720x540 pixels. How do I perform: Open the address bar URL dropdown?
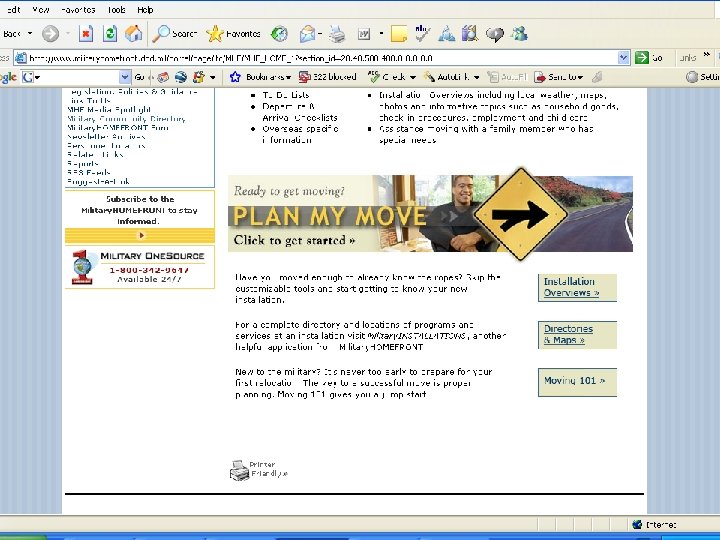[x=623, y=57]
